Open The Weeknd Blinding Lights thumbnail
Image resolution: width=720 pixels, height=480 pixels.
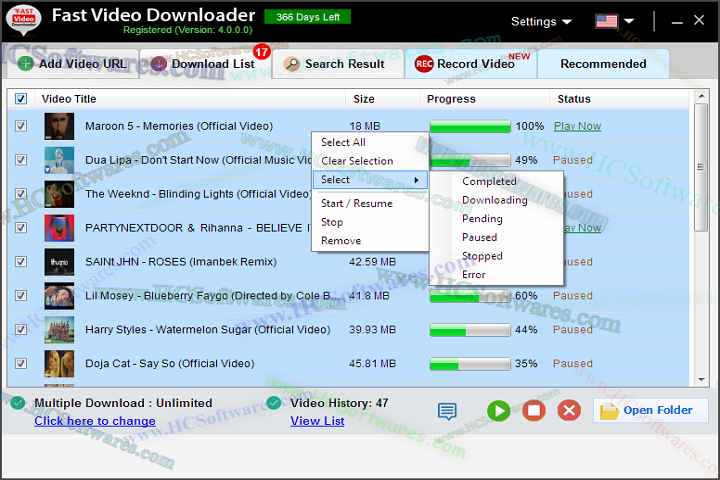(x=59, y=194)
